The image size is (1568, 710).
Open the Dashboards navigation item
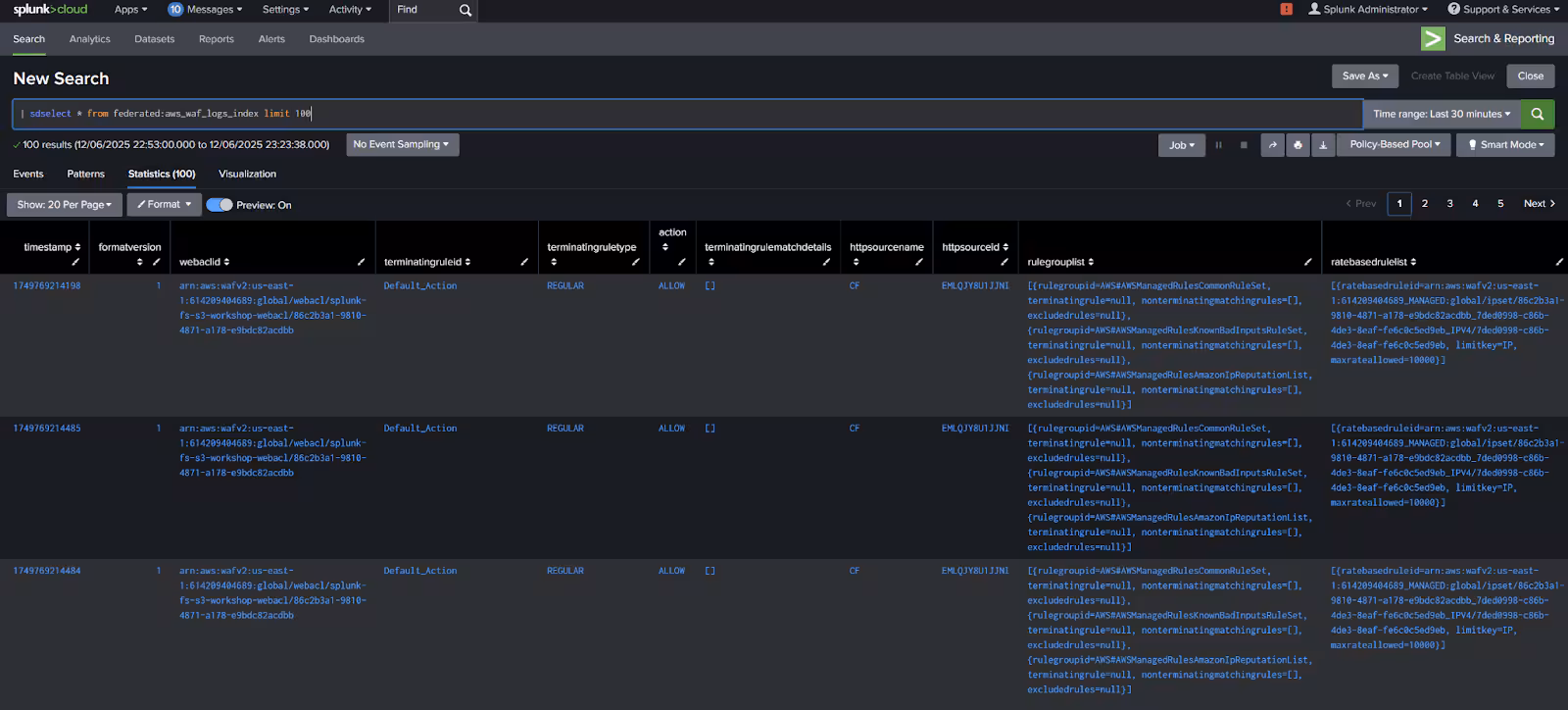[336, 39]
